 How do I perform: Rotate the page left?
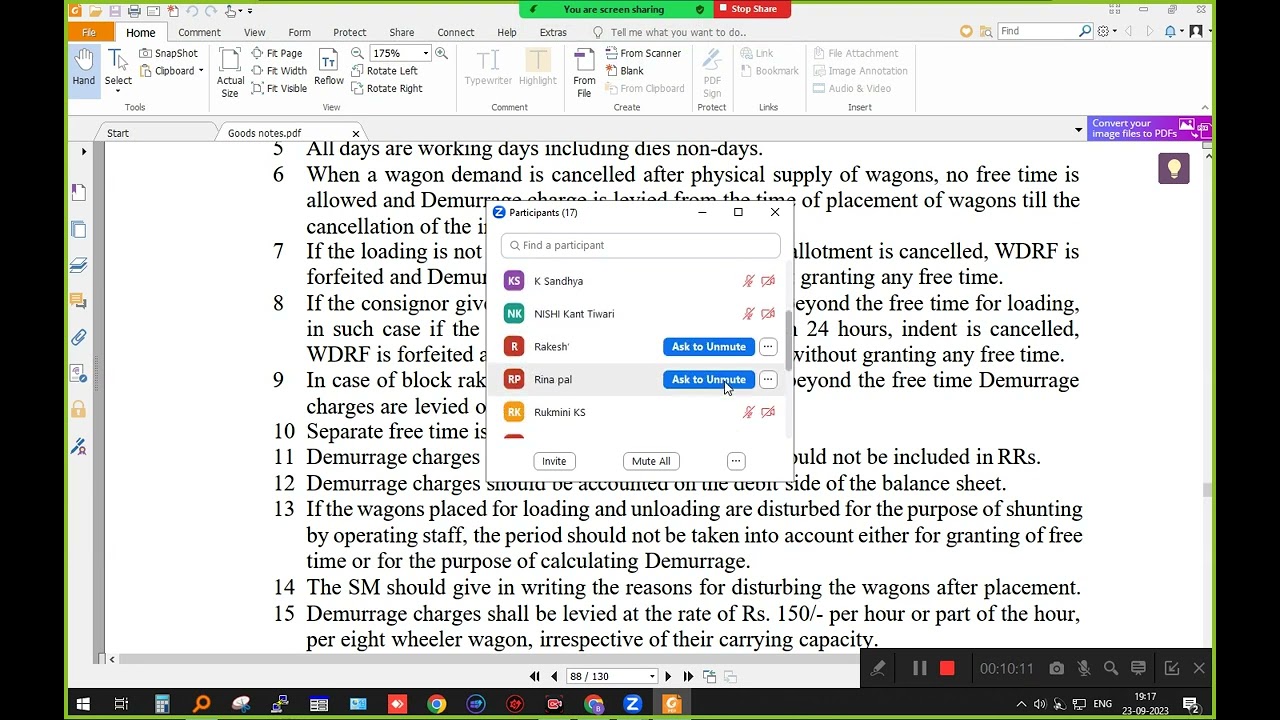coord(385,71)
